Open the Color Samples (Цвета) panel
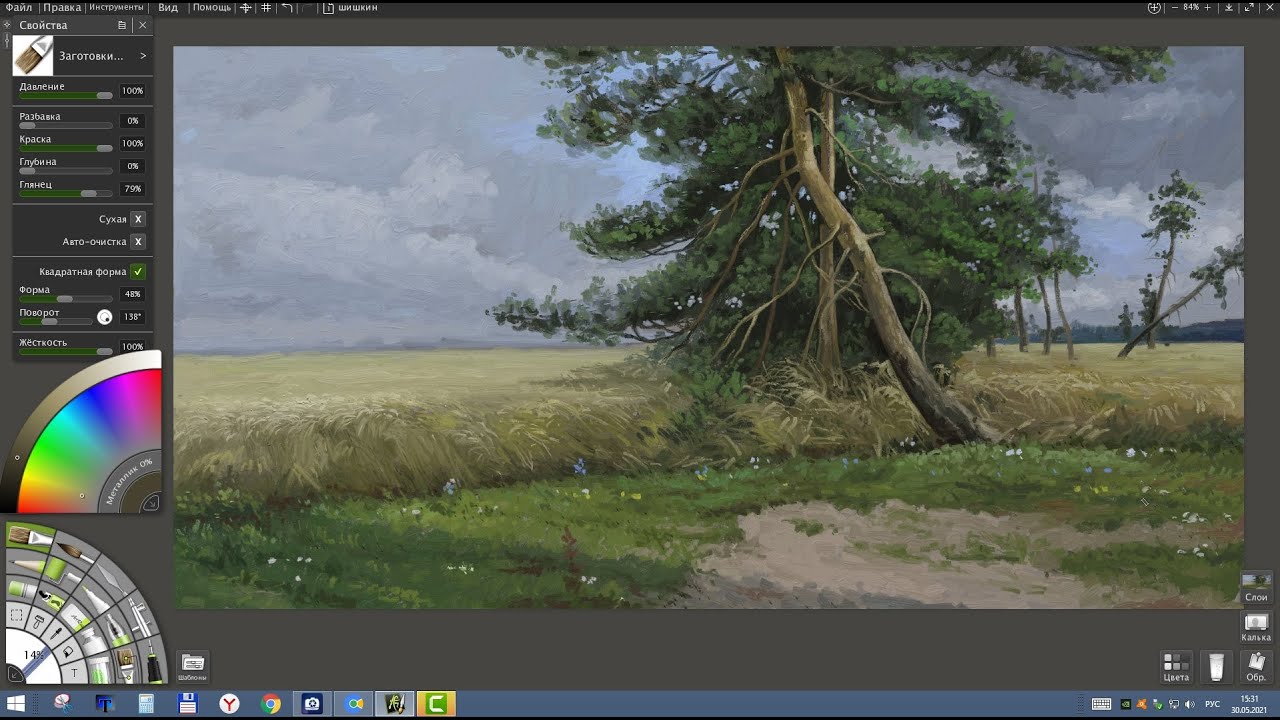Image resolution: width=1280 pixels, height=720 pixels. (x=1176, y=667)
